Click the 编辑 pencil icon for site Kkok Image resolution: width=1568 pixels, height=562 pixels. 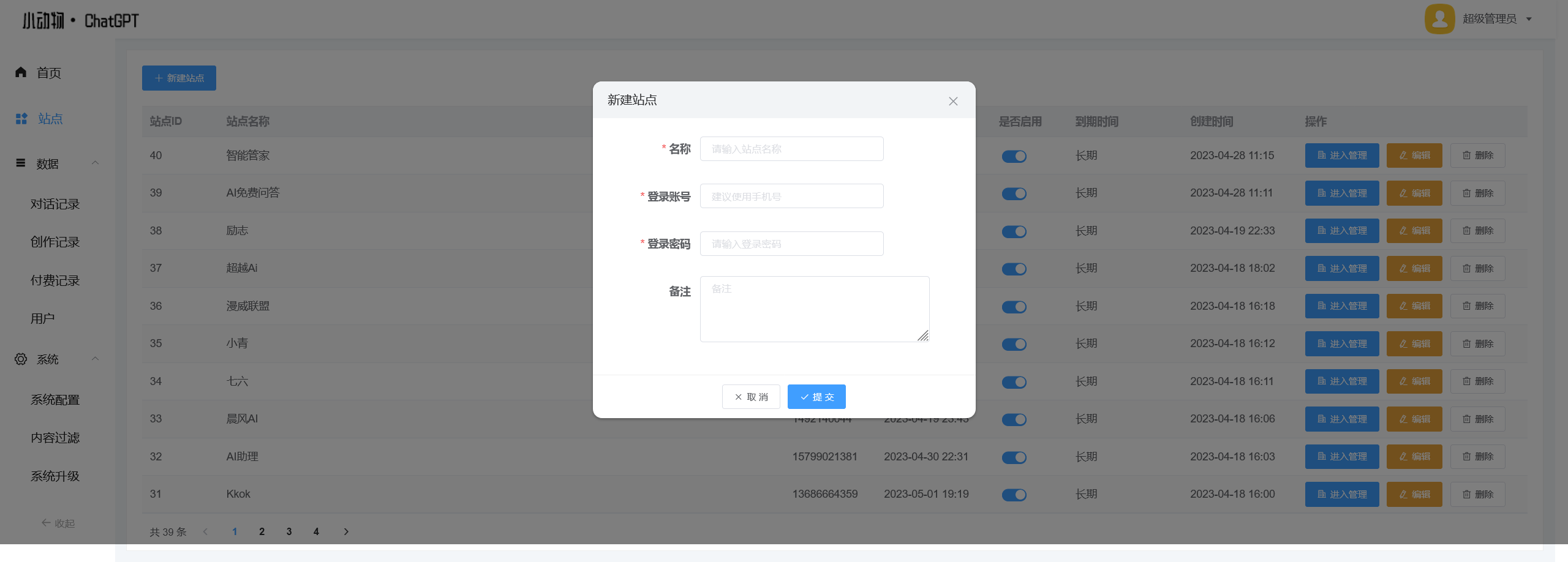click(1403, 494)
